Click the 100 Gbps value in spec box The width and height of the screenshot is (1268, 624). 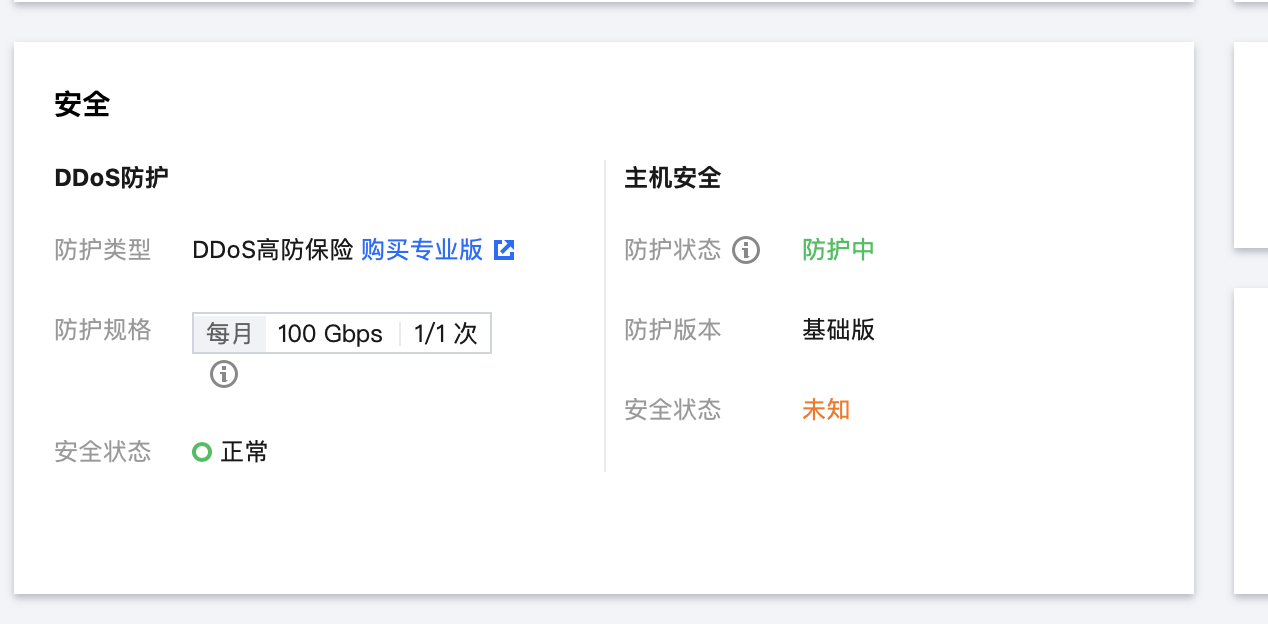tap(330, 334)
